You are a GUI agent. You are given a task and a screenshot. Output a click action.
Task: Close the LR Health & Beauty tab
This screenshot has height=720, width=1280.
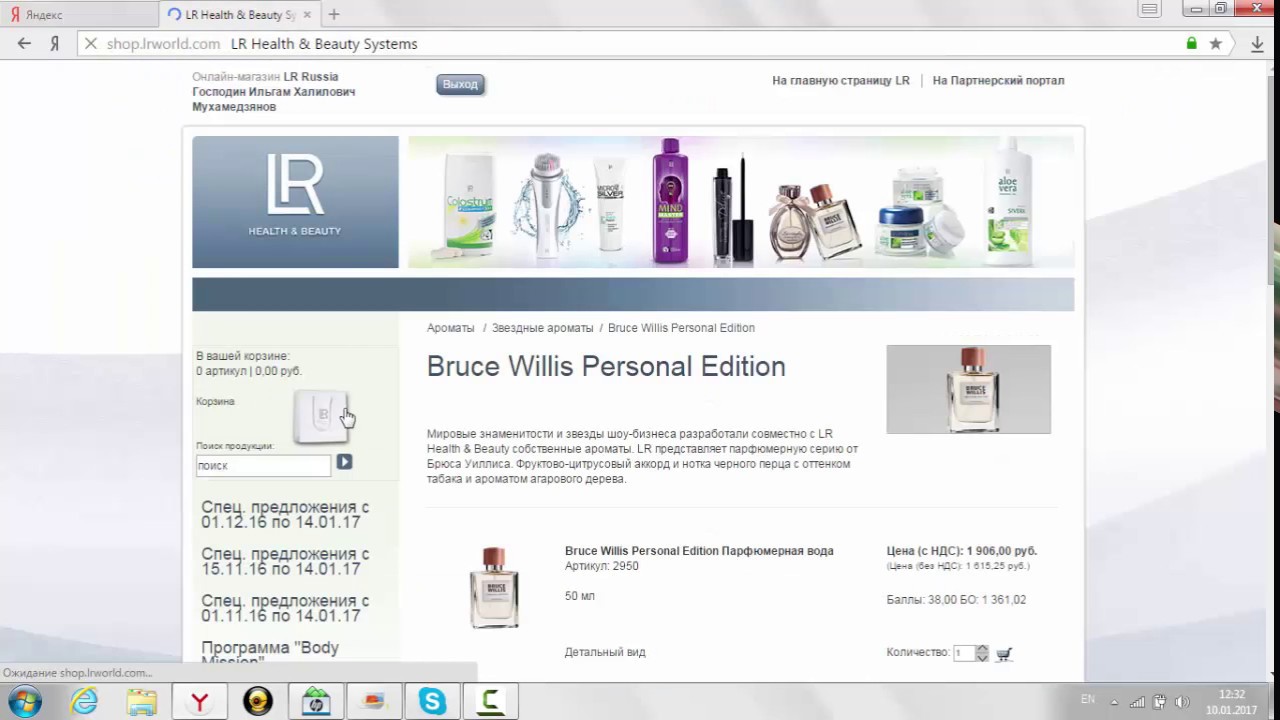[307, 15]
